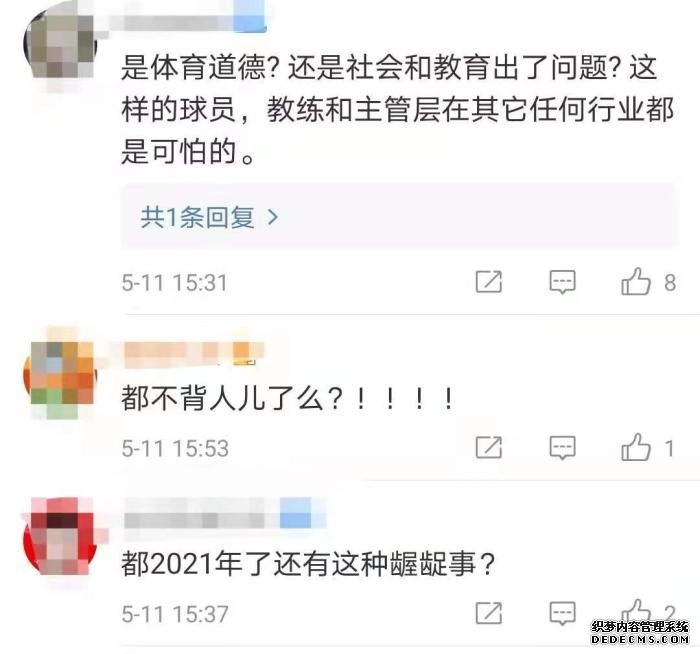700x654 pixels.
Task: Open second commenter's blurred orange username
Action: 193,354
